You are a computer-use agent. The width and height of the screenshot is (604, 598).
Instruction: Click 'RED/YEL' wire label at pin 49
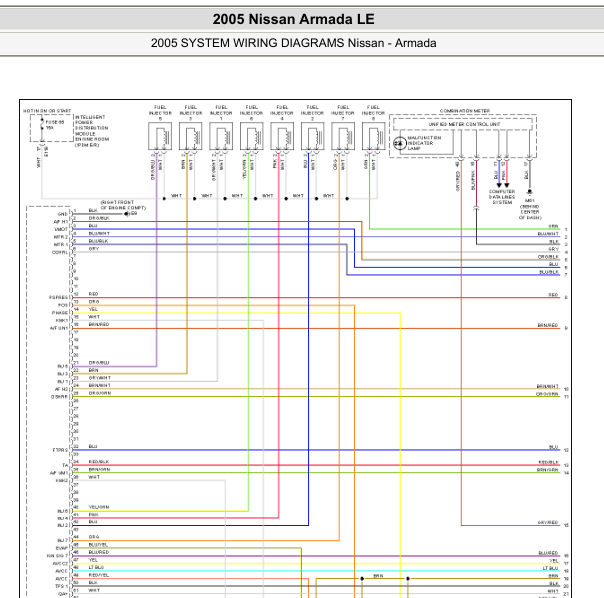pyautogui.click(x=99, y=575)
